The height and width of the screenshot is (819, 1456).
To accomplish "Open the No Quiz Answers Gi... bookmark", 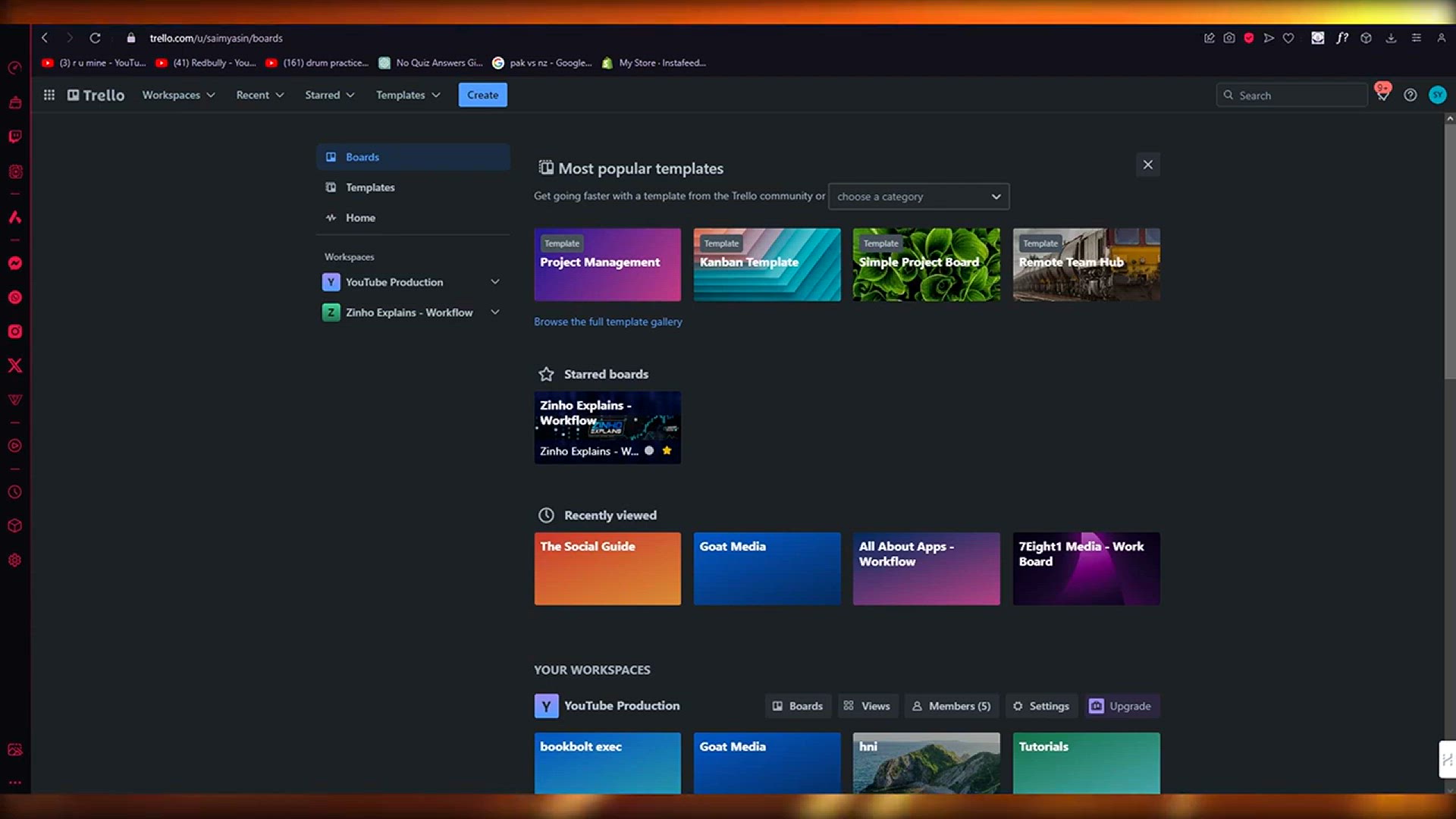I will 431,63.
